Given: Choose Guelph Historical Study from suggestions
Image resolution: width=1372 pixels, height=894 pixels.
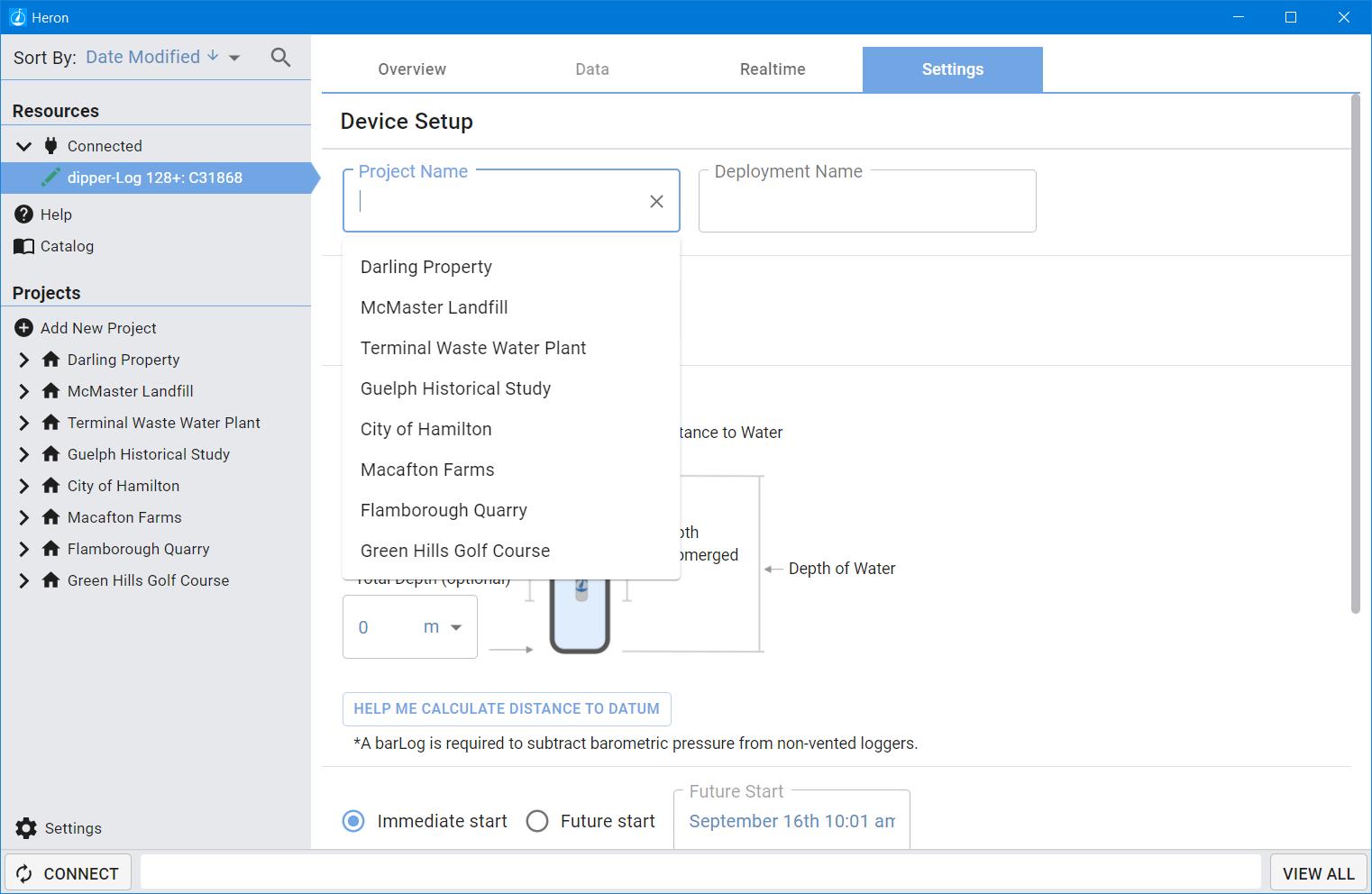Looking at the screenshot, I should [511, 388].
